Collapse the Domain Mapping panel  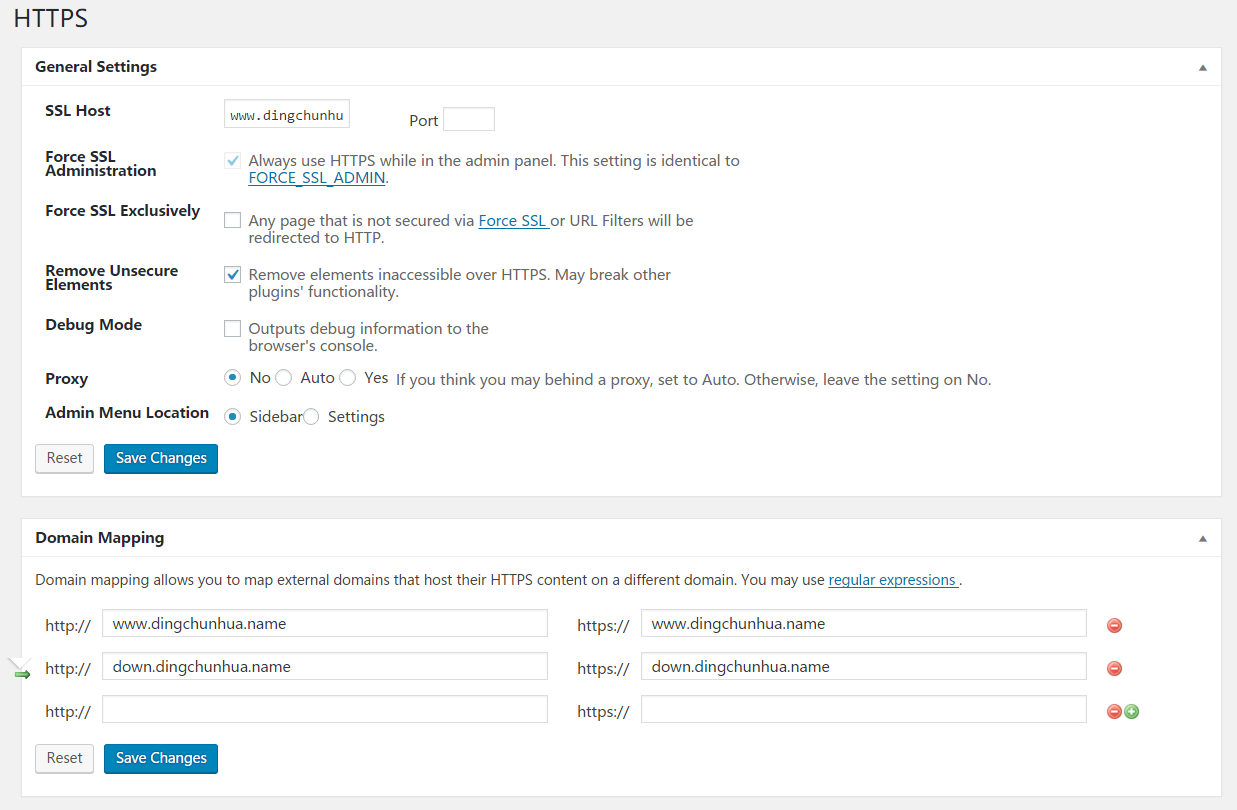click(1203, 538)
